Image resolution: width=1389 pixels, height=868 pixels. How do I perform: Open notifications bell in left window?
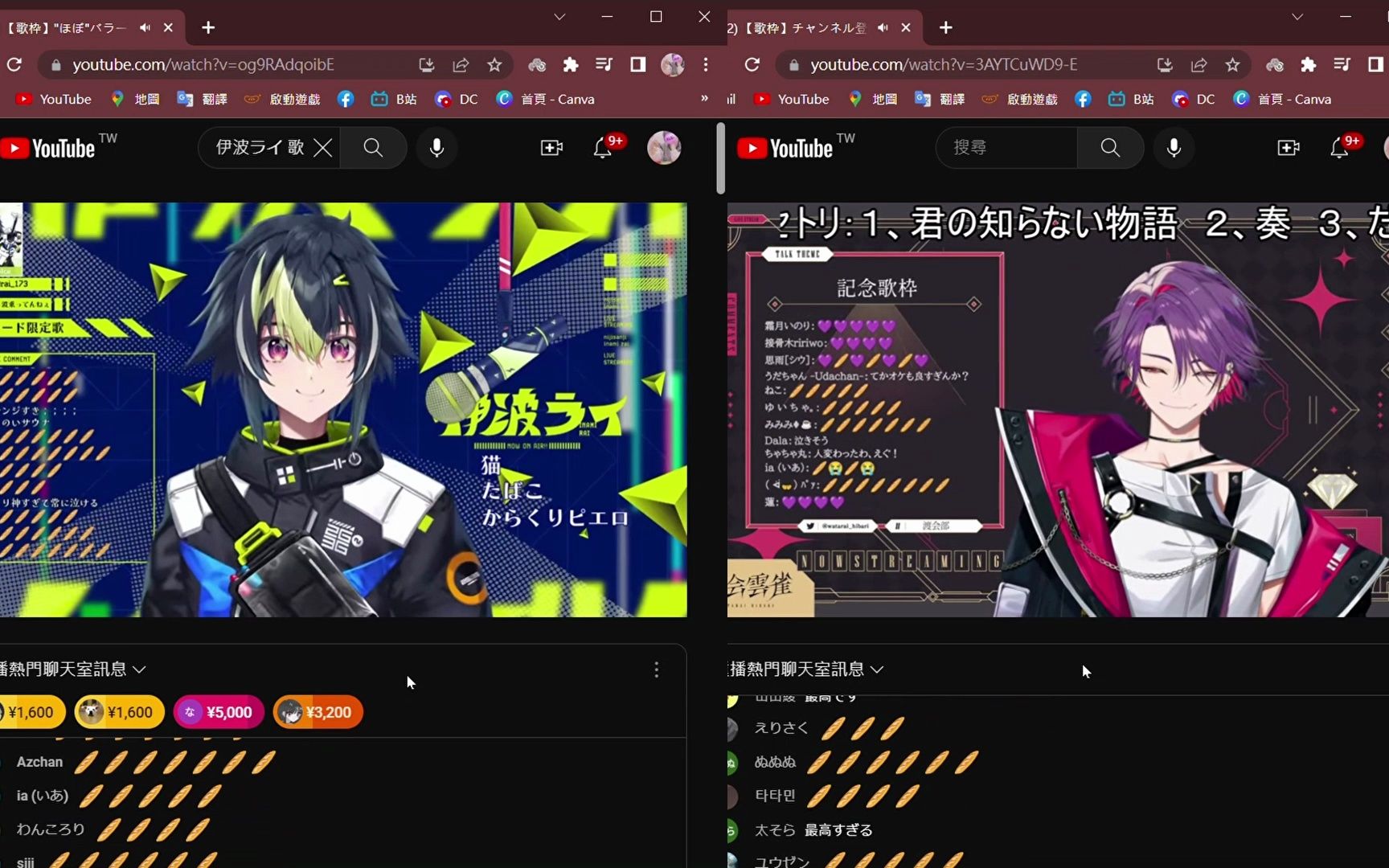click(603, 148)
